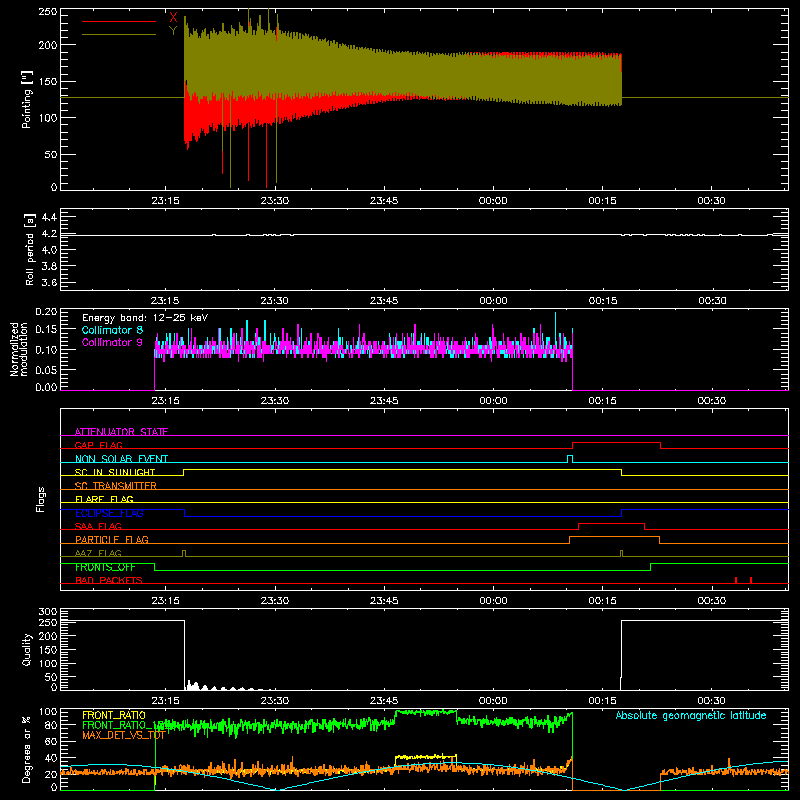Select the olive legend line sample for Y
This screenshot has height=800, width=800.
tap(119, 34)
